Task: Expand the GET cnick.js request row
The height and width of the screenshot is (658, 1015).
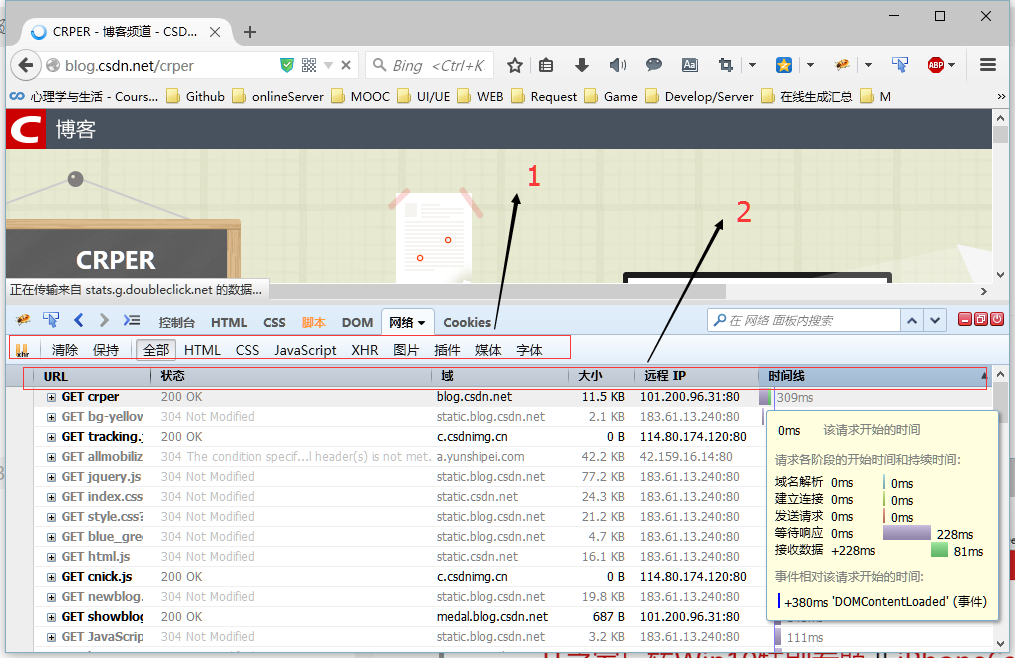Action: (x=51, y=577)
